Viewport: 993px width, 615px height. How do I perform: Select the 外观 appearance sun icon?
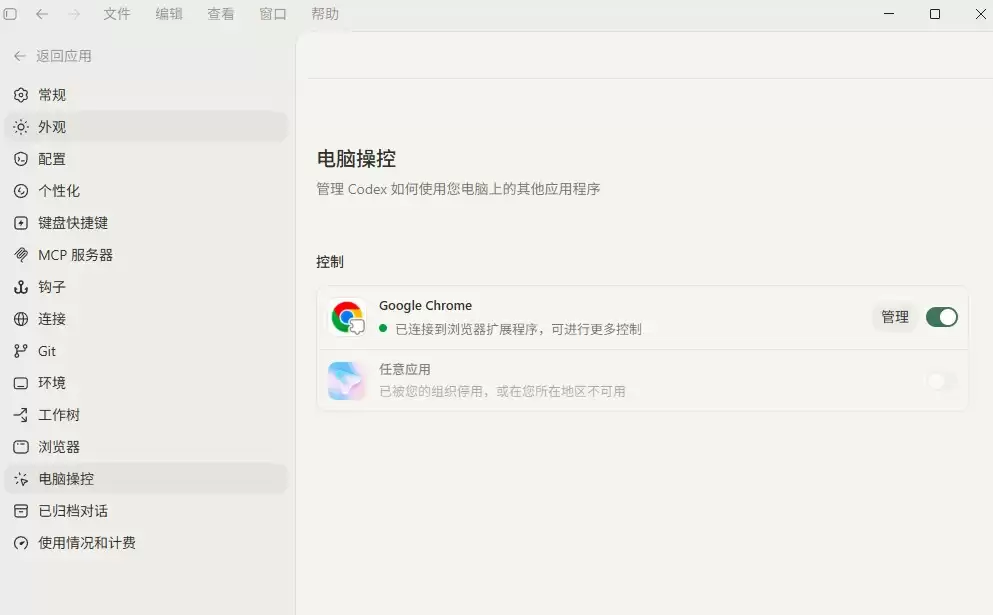(x=21, y=127)
